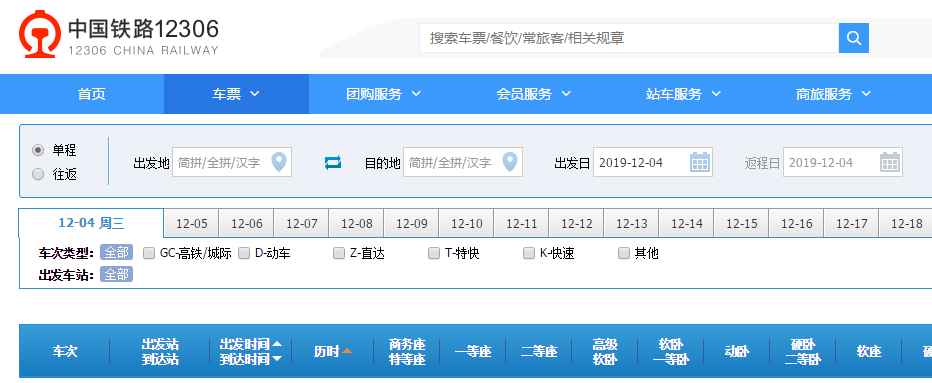
Task: Select the 12-04 周三 date tab
Action: coord(91,224)
